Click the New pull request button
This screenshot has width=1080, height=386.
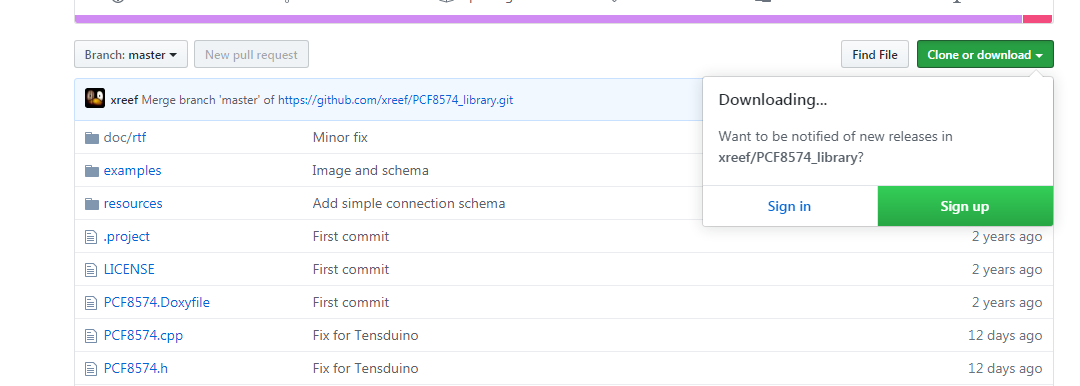pyautogui.click(x=251, y=54)
